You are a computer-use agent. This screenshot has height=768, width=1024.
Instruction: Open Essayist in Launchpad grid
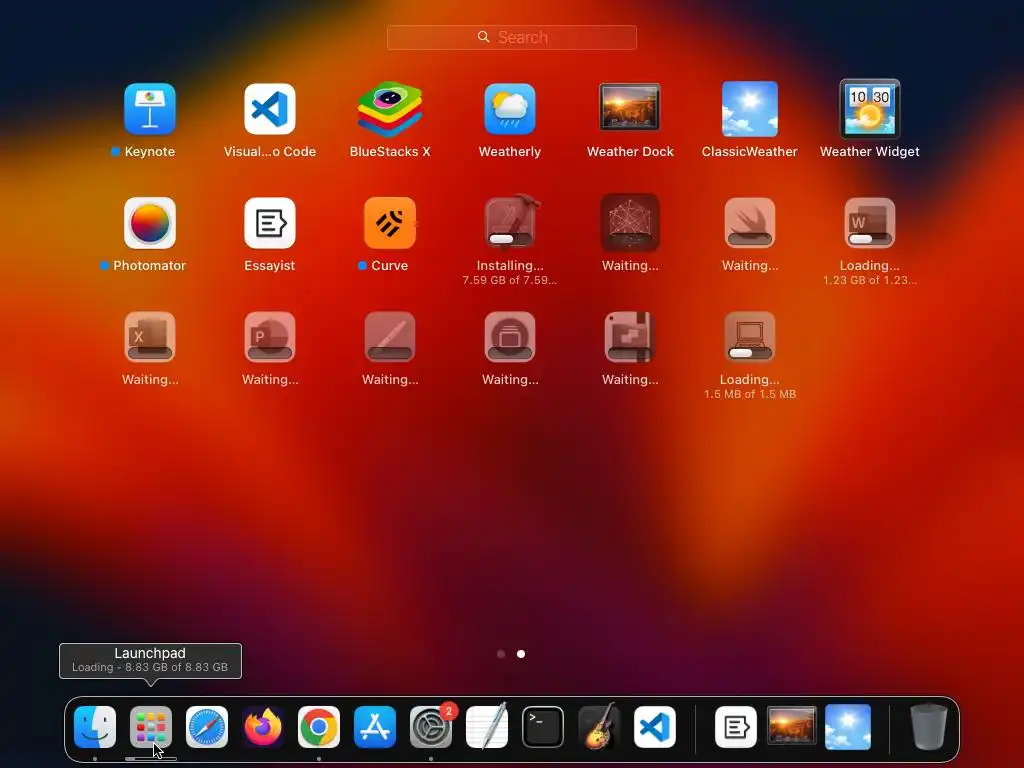point(270,223)
